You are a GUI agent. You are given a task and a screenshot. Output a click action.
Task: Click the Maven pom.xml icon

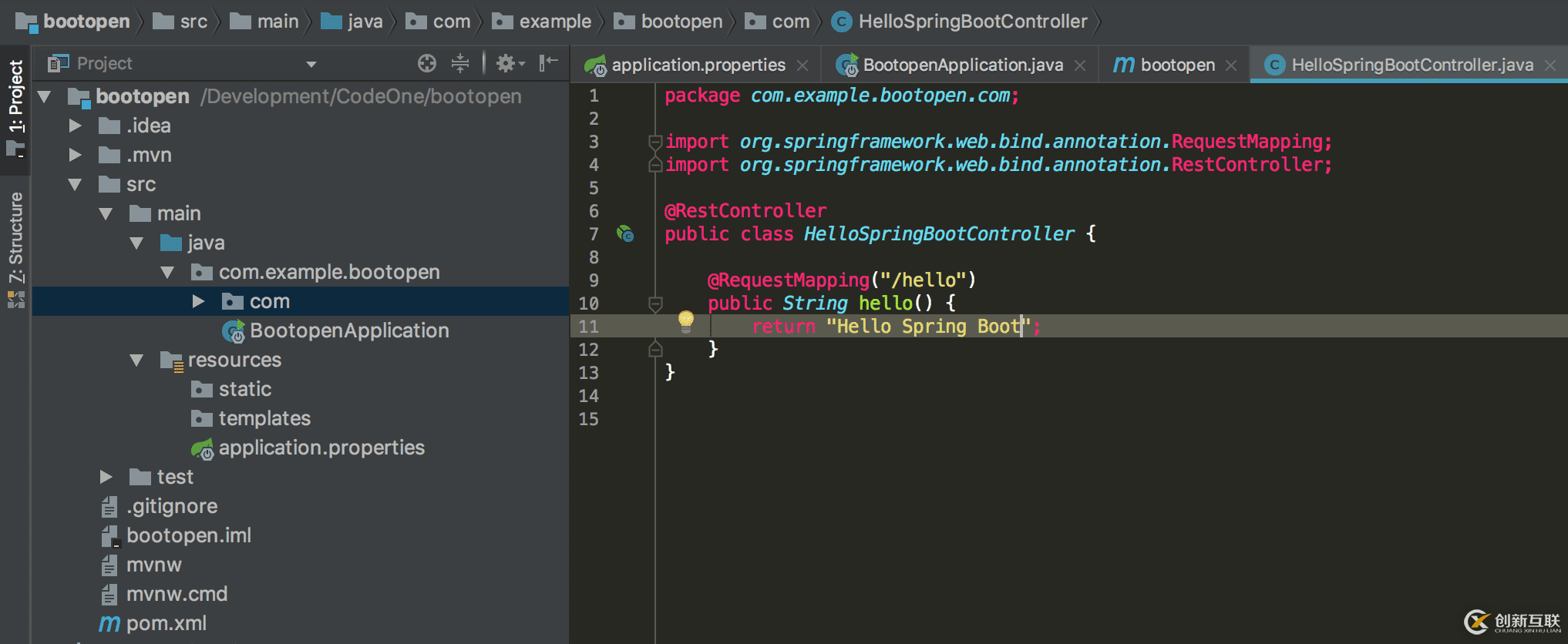coord(110,623)
